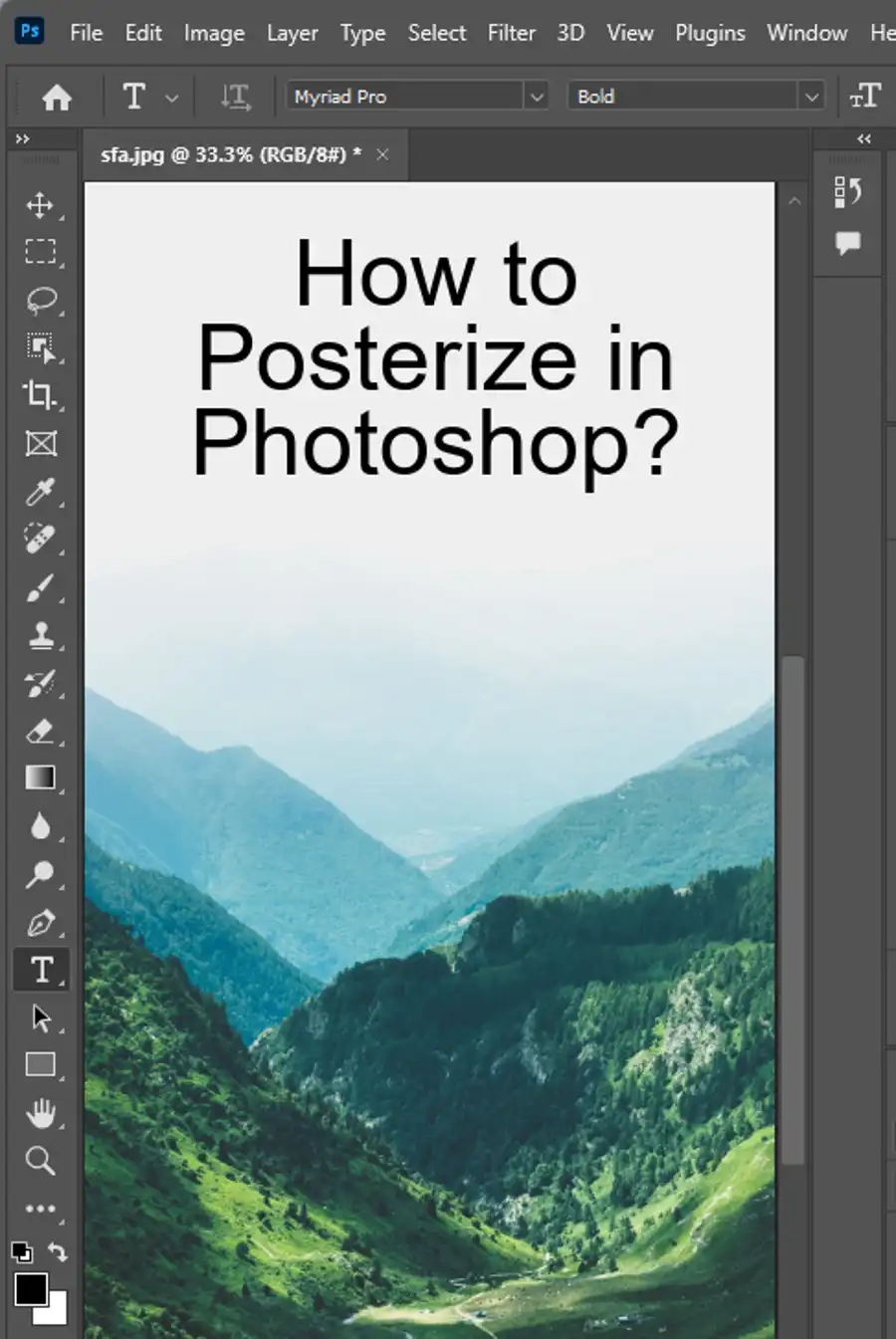Screen dimensions: 896x1339
Task: Expand the Myriad Pro font family dropdown
Action: [537, 97]
